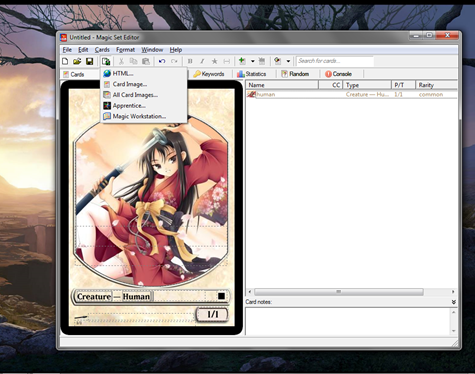
Task: Add a new card with plus icon
Action: click(x=242, y=61)
